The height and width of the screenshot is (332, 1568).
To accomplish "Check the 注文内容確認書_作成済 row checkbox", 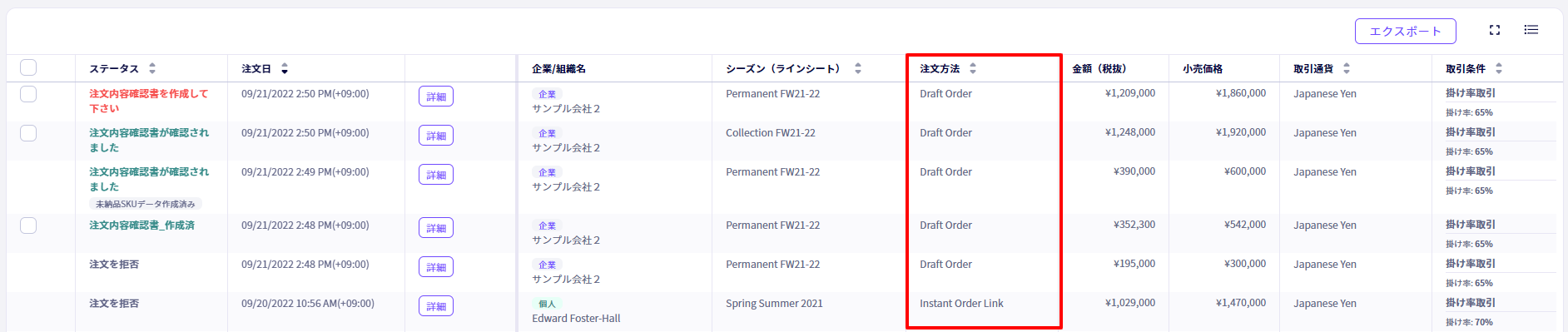I will [x=28, y=225].
